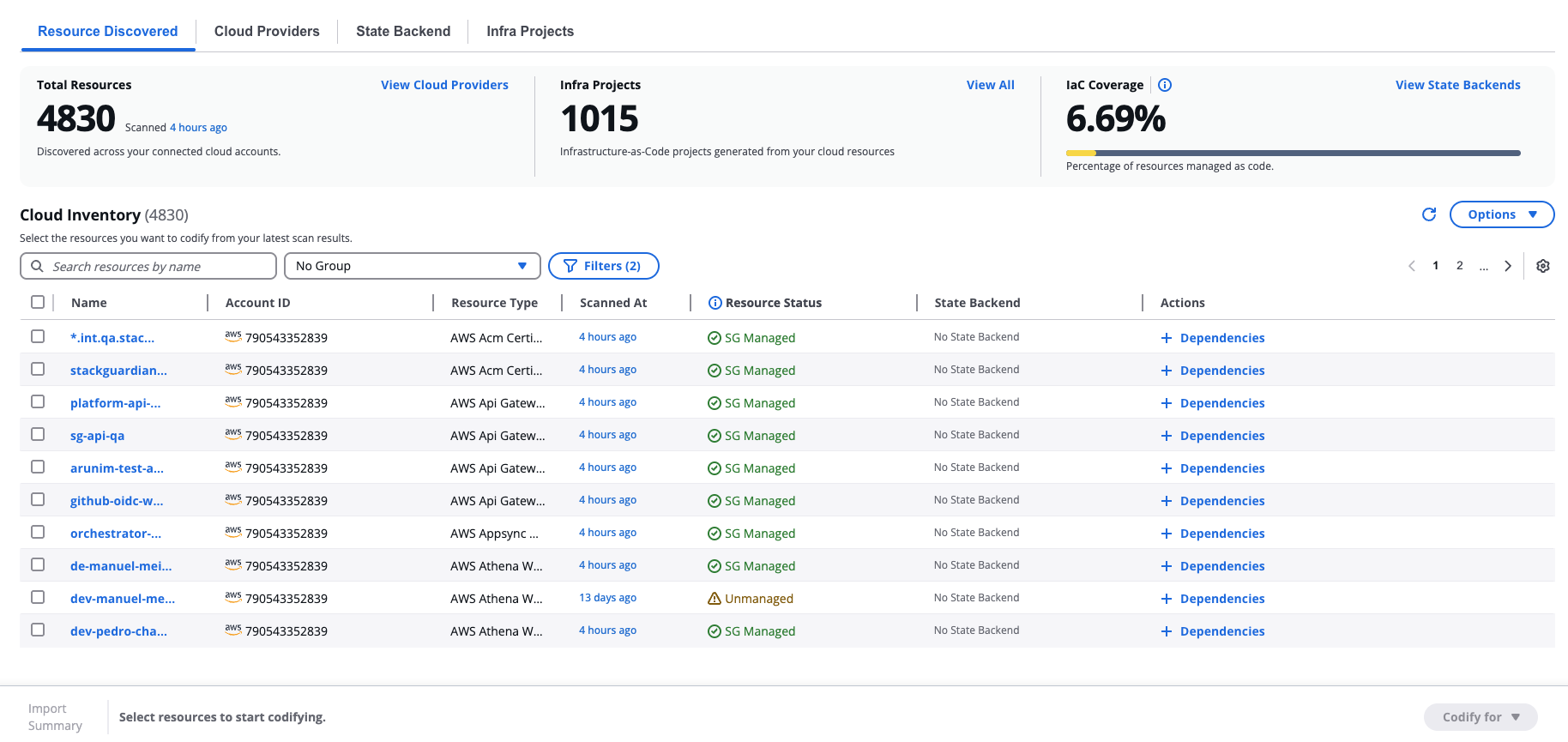Click the search magnifier icon

tap(38, 267)
